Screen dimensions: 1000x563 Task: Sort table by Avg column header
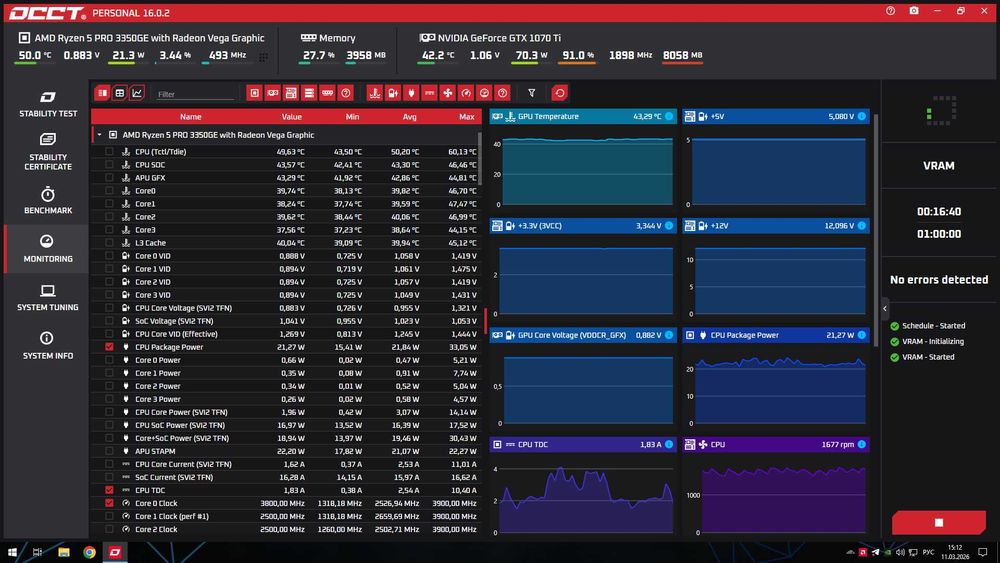[x=409, y=117]
